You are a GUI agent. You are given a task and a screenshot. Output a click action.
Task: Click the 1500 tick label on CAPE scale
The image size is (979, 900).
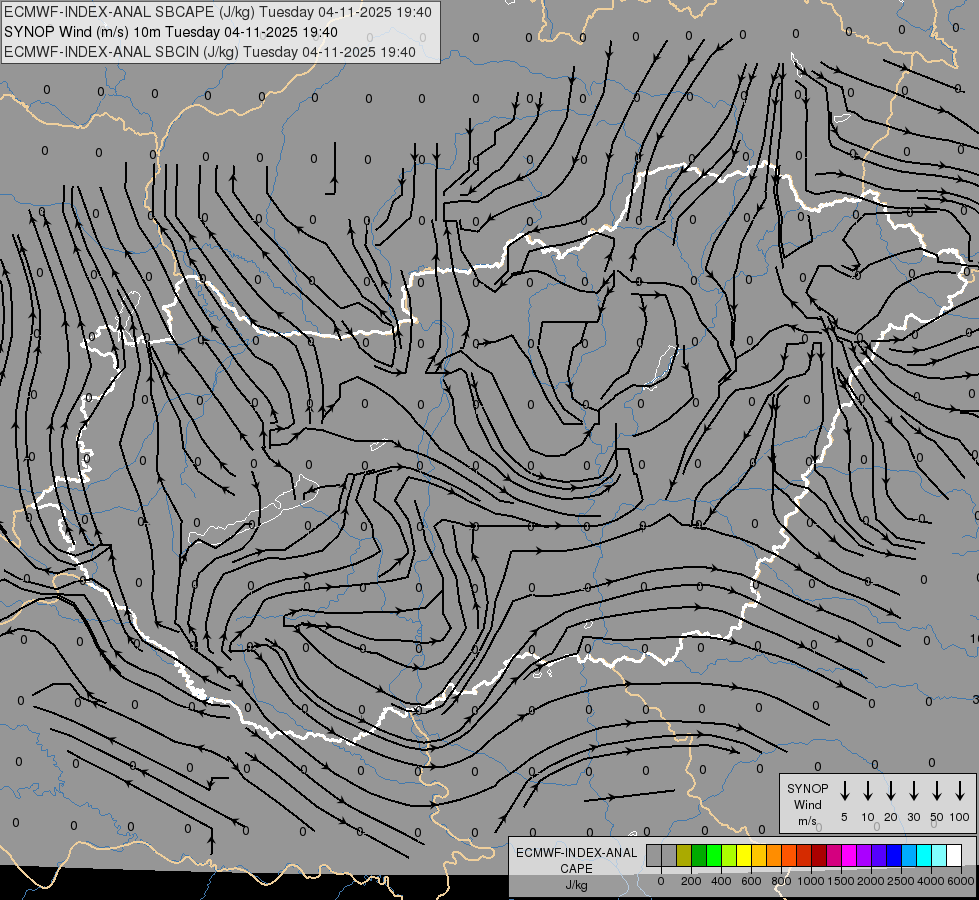(x=840, y=881)
